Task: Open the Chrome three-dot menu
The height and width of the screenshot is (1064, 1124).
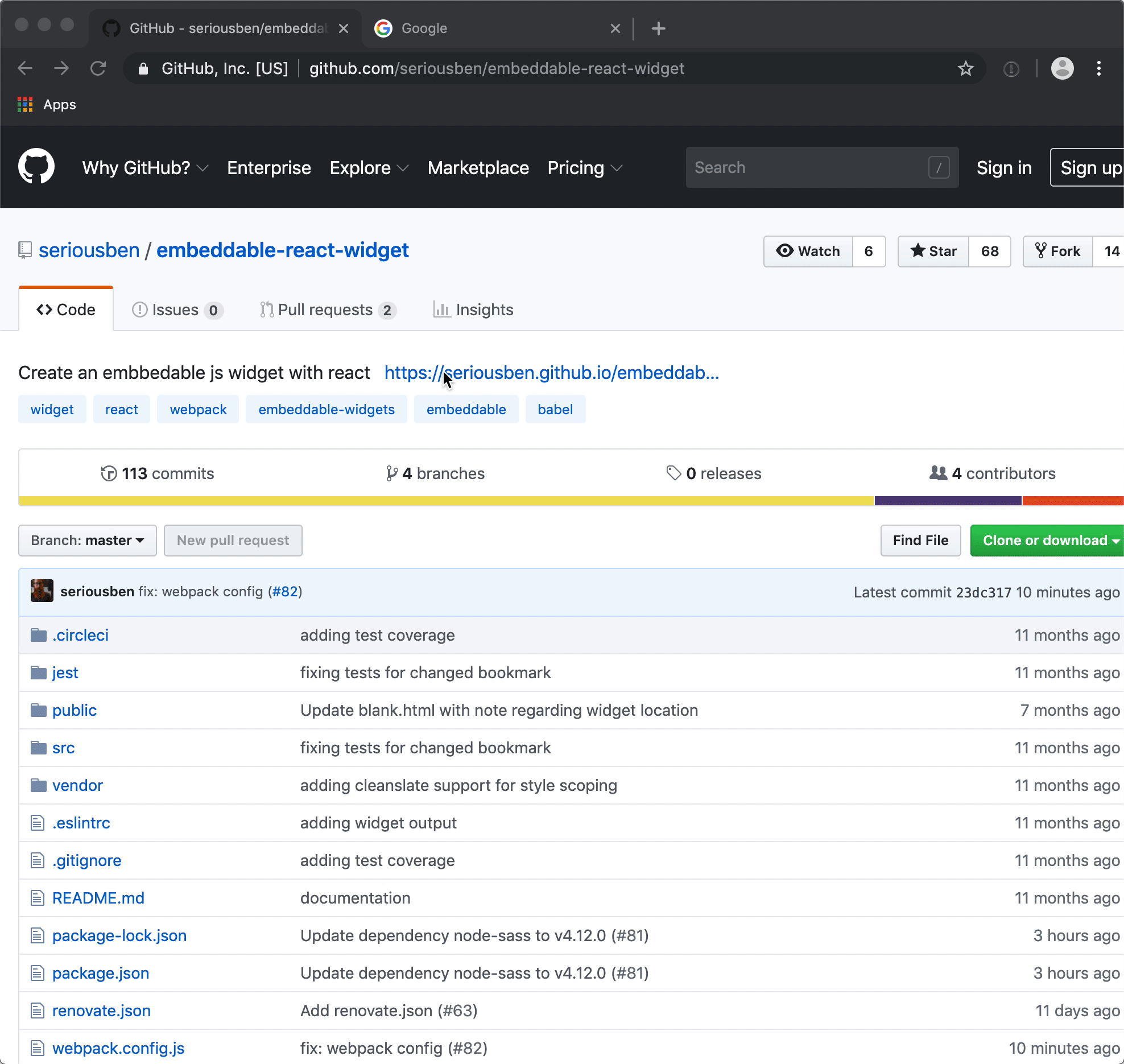Action: tap(1098, 69)
